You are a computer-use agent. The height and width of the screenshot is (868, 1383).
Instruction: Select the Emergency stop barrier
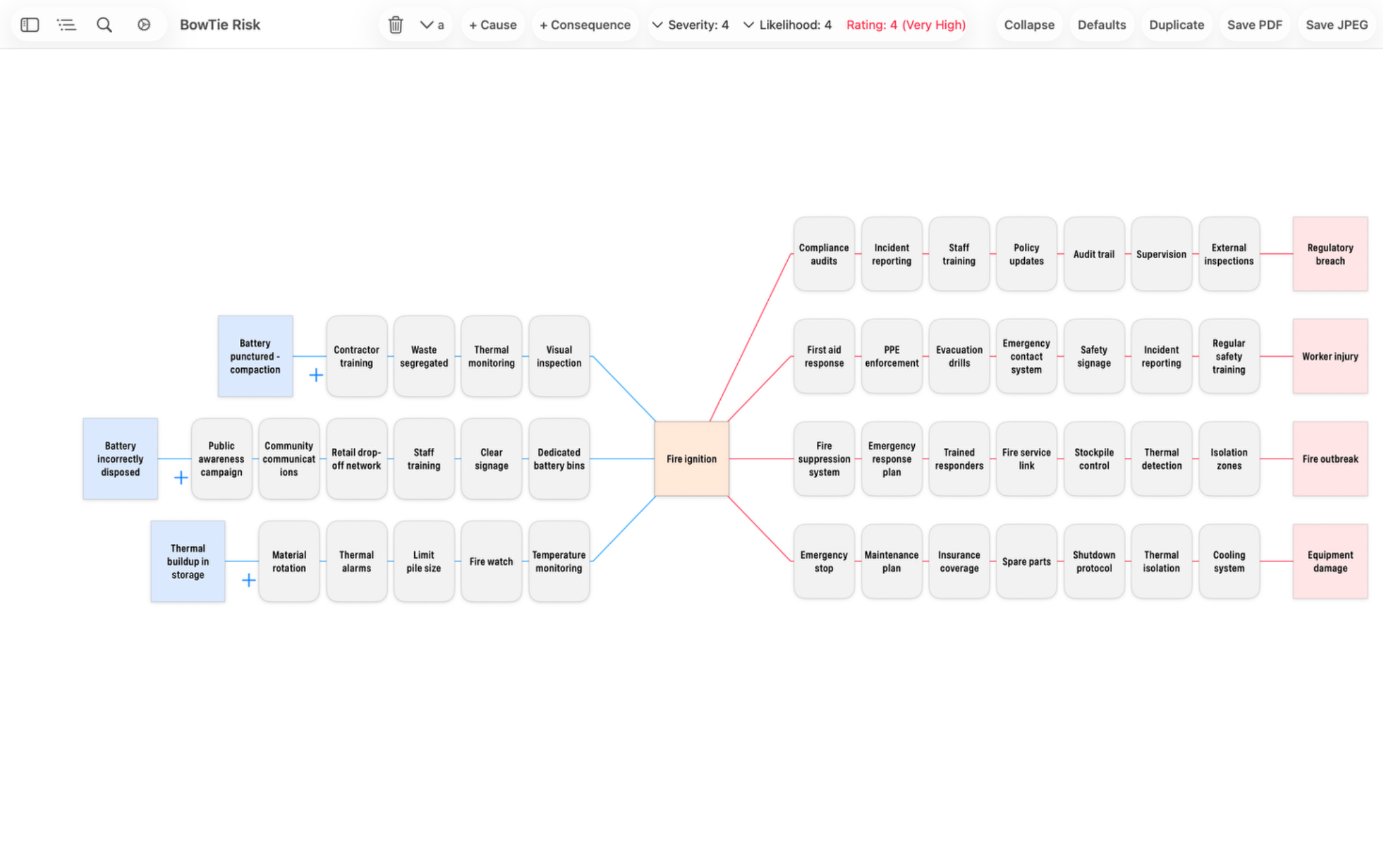[824, 561]
